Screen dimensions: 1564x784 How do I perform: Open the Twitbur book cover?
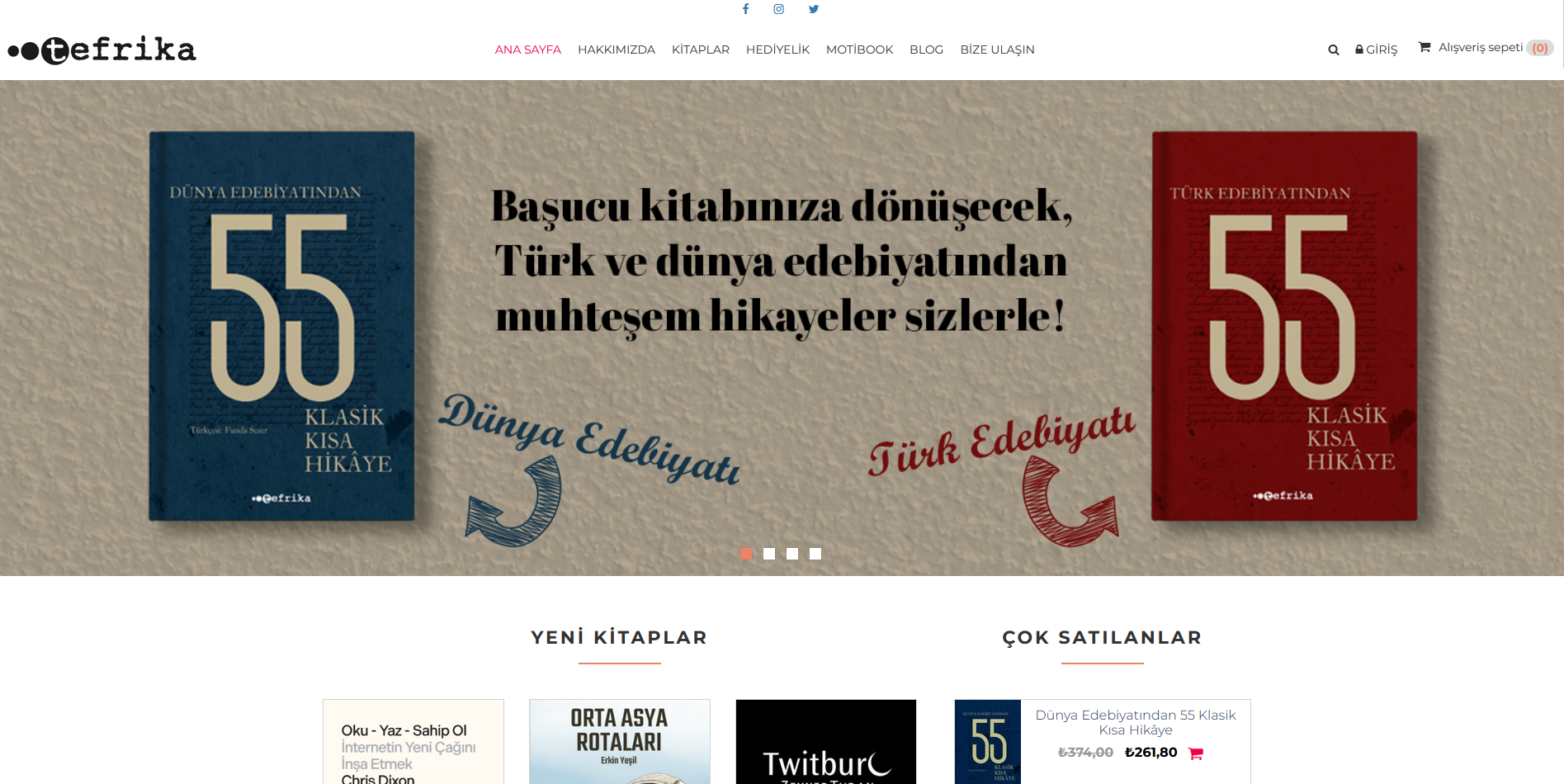pos(826,742)
